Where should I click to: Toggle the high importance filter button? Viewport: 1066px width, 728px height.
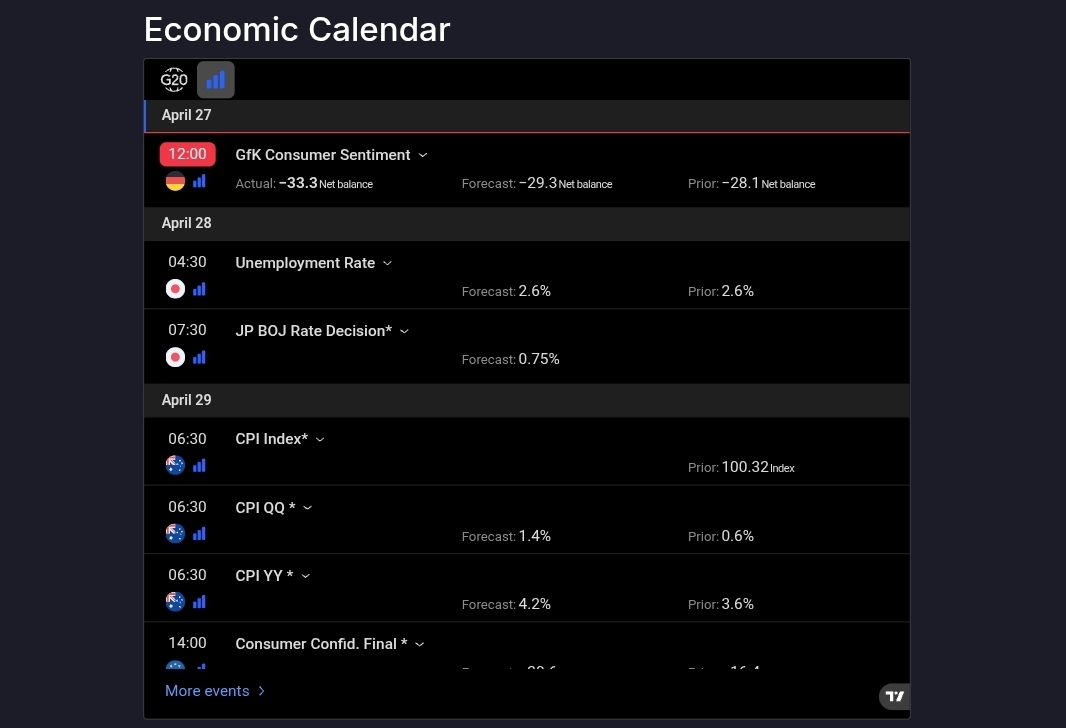(216, 80)
